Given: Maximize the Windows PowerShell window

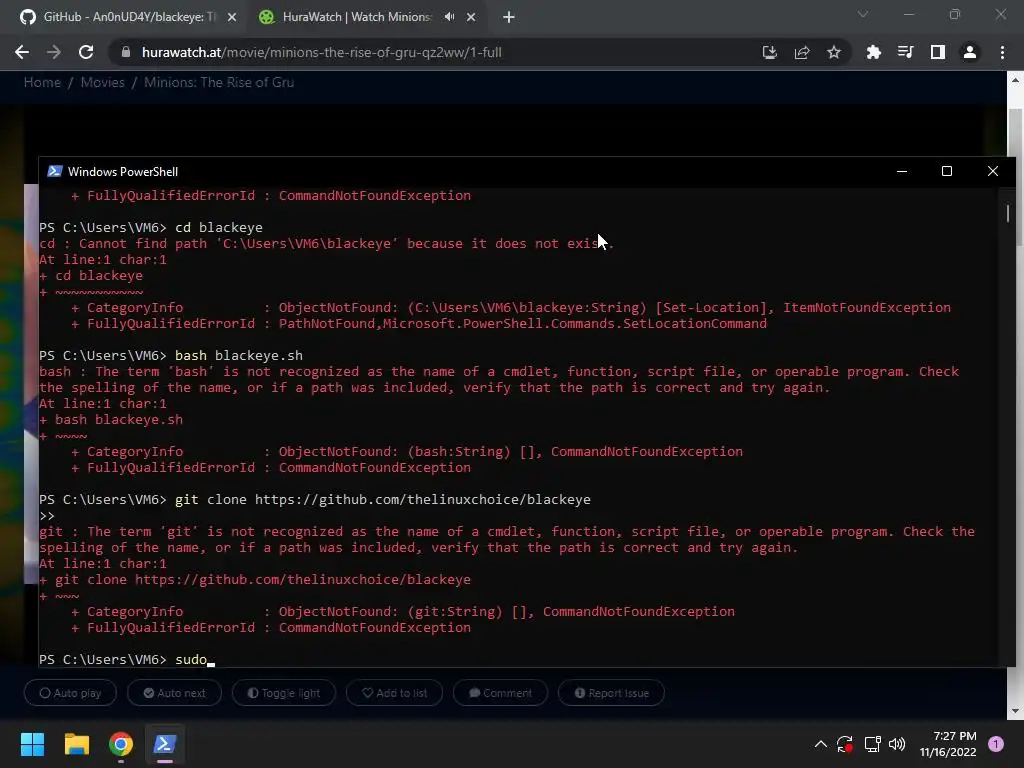Looking at the screenshot, I should [x=947, y=171].
